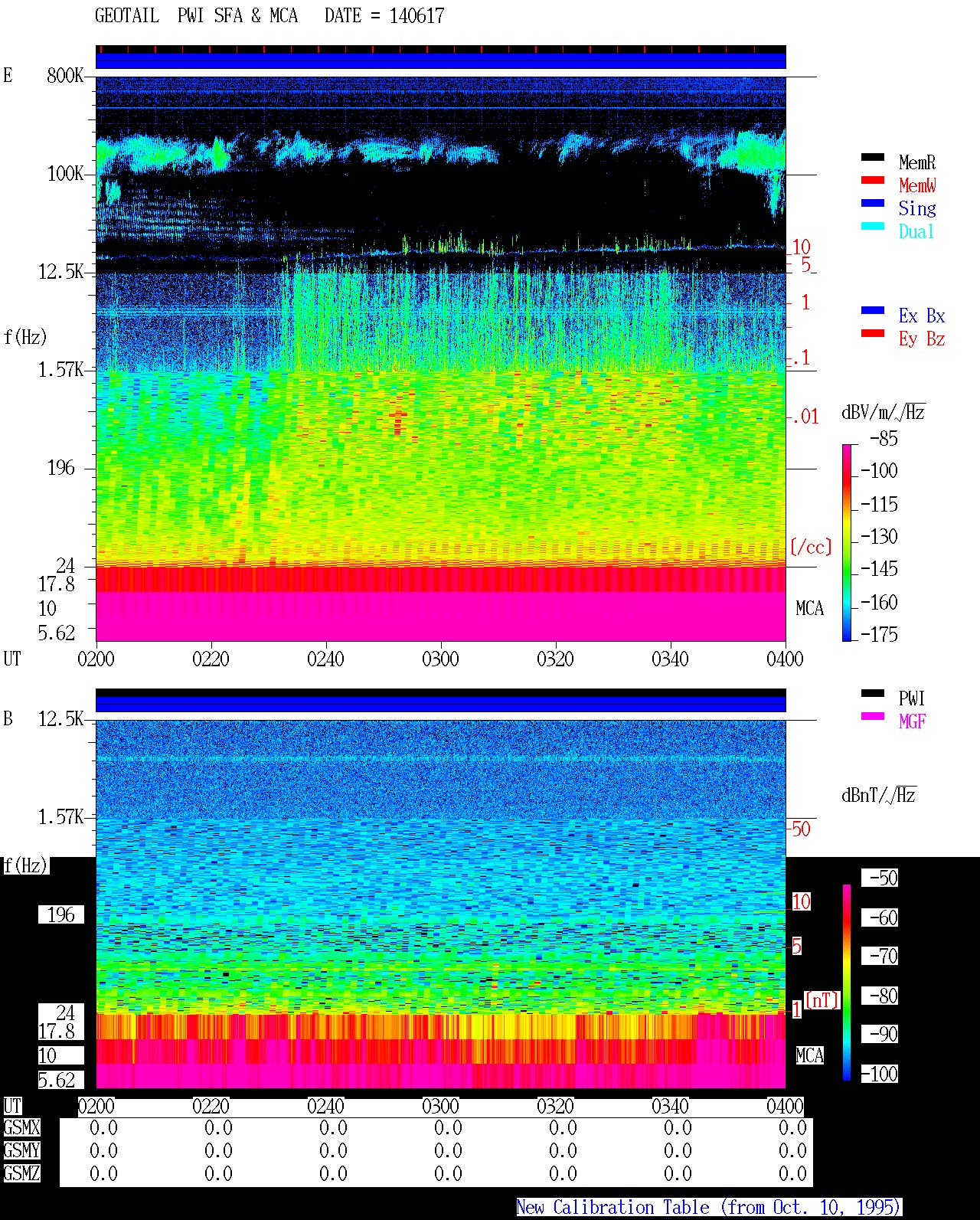Click the '0400' time tick under B panel
The height and width of the screenshot is (1220, 980).
pos(785,1107)
